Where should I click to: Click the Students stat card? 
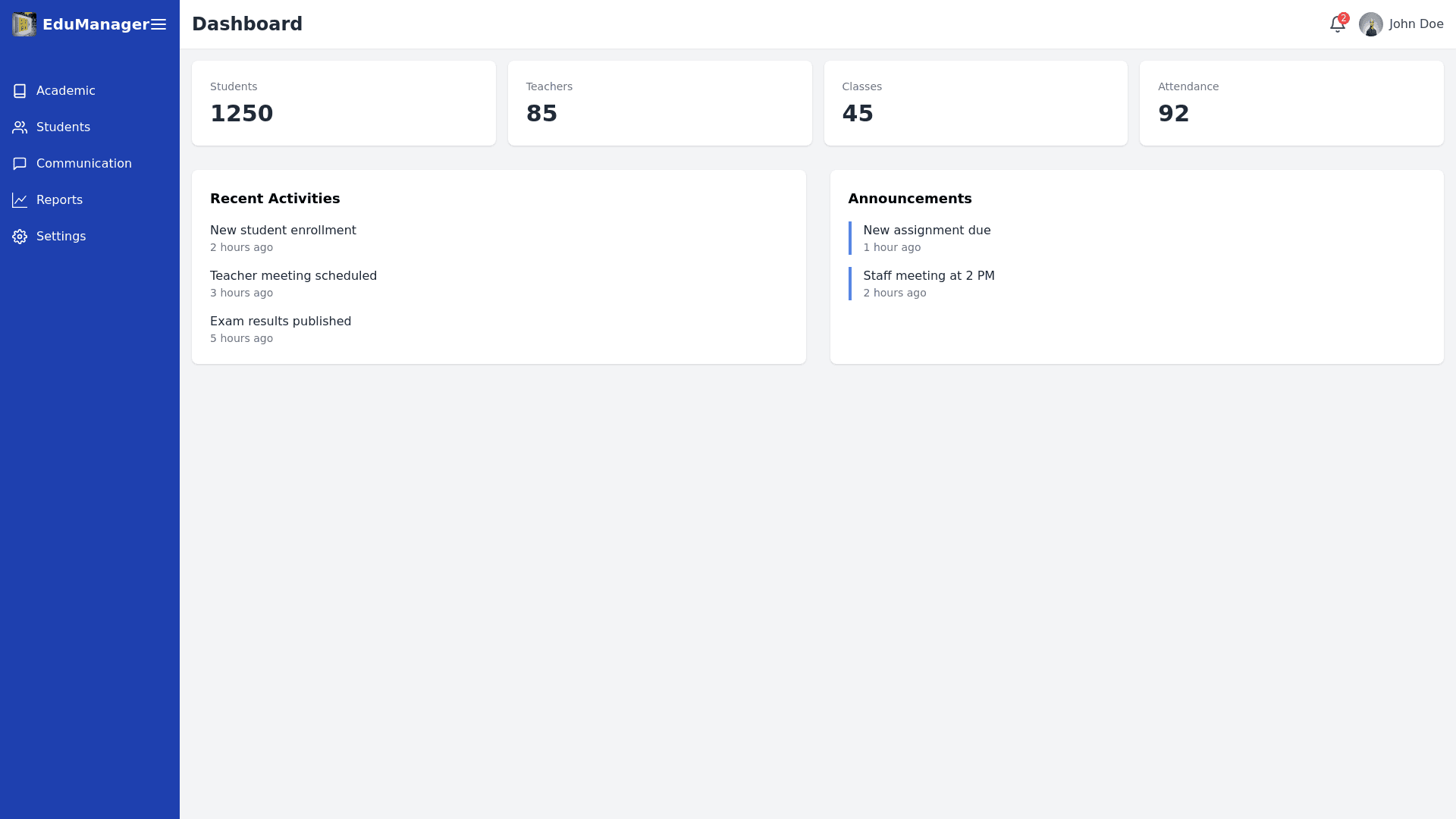tap(344, 103)
